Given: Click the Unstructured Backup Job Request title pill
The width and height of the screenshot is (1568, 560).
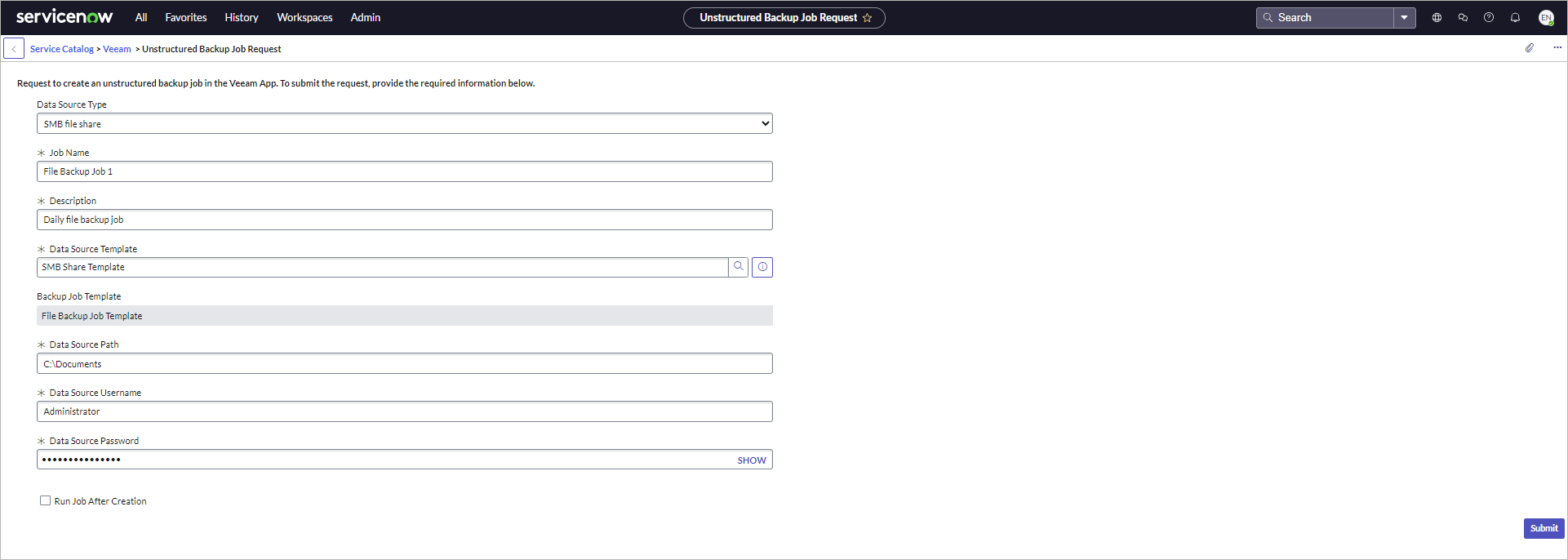Looking at the screenshot, I should point(784,18).
